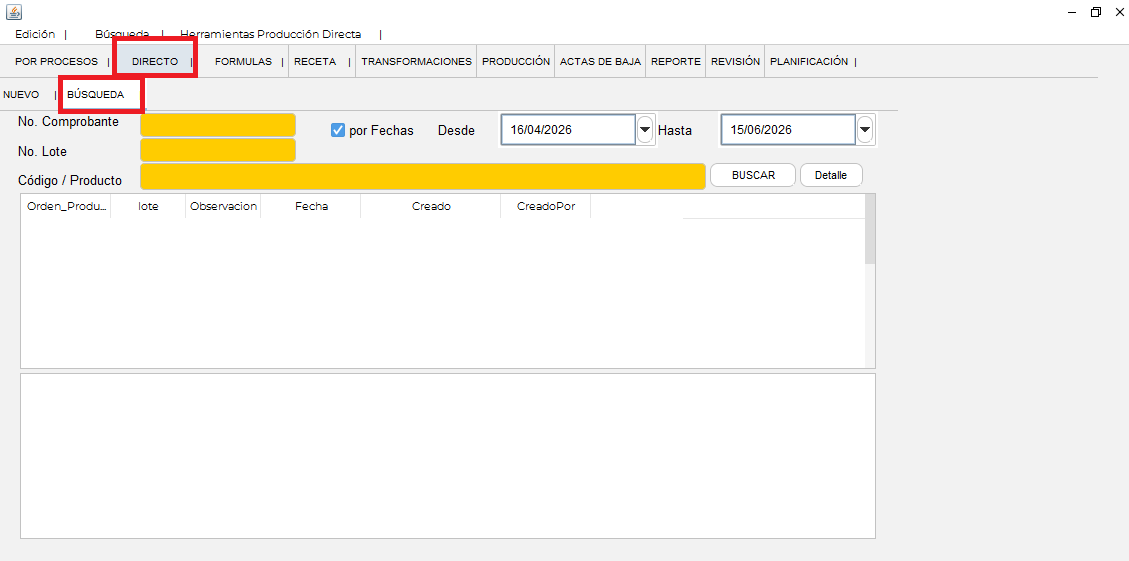Screen dimensions: 1129x561
Task: Open the REVISIÓN tab
Action: pos(735,62)
